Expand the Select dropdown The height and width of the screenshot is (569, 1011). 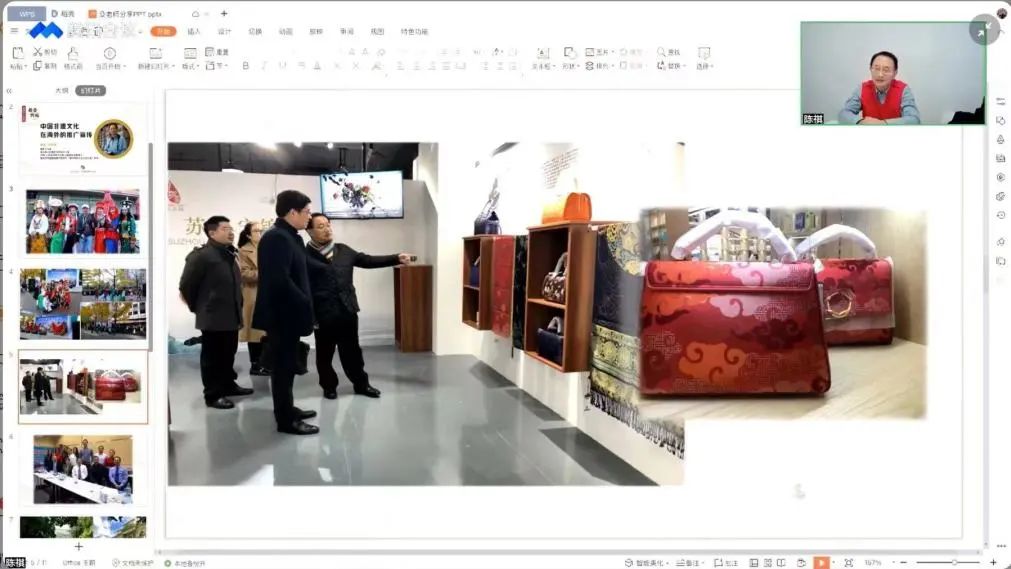click(x=712, y=66)
